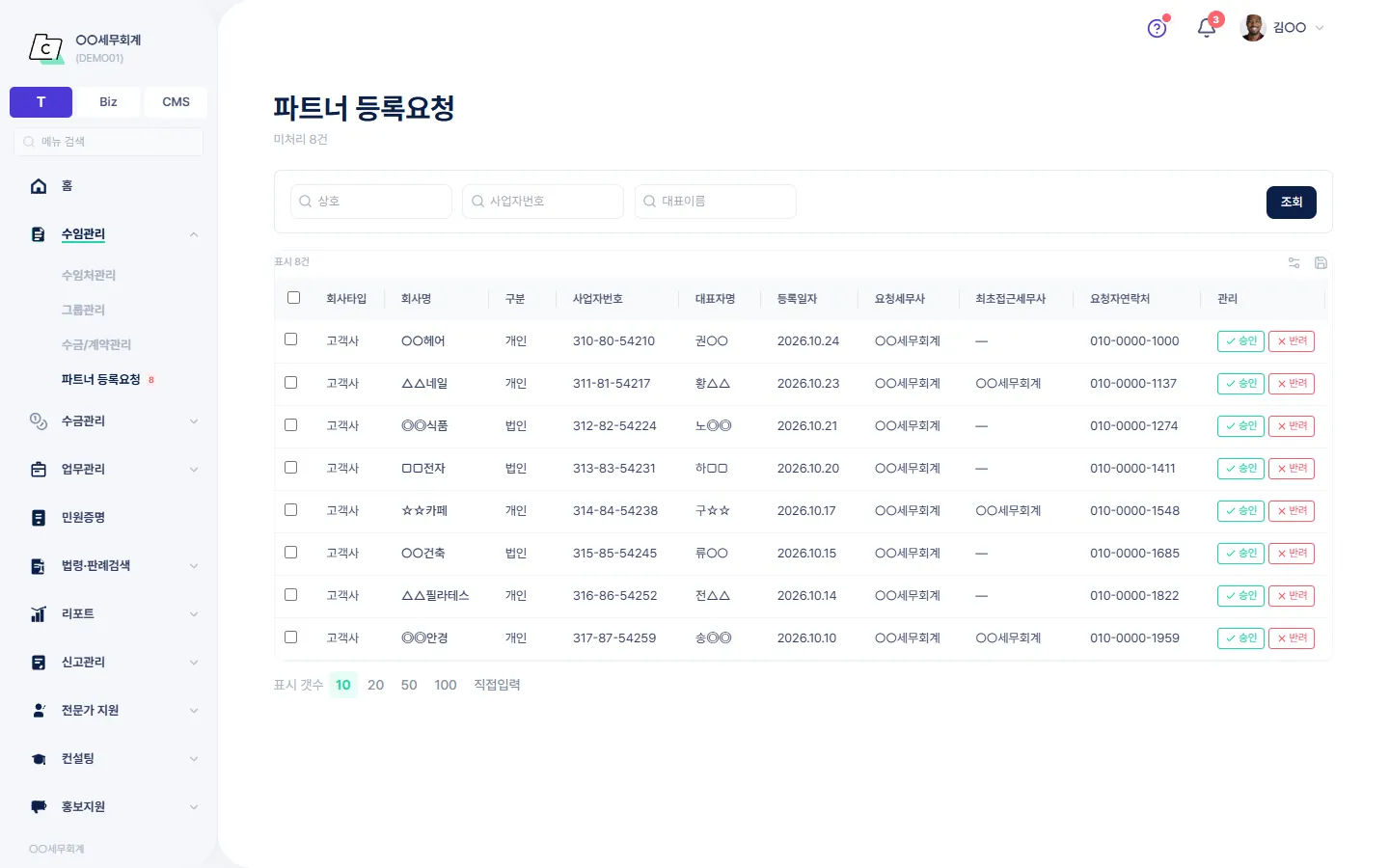Open the table column settings icon
The image size is (1389, 868).
coord(1294,263)
